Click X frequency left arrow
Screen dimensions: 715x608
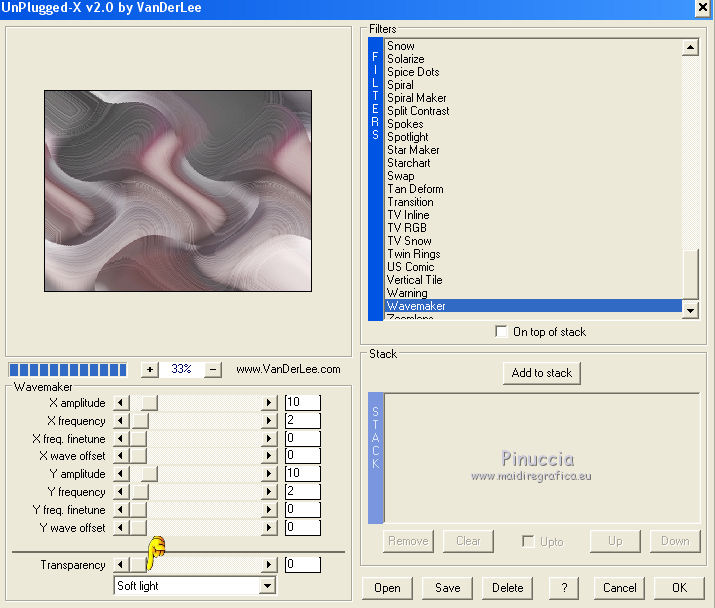[x=121, y=421]
